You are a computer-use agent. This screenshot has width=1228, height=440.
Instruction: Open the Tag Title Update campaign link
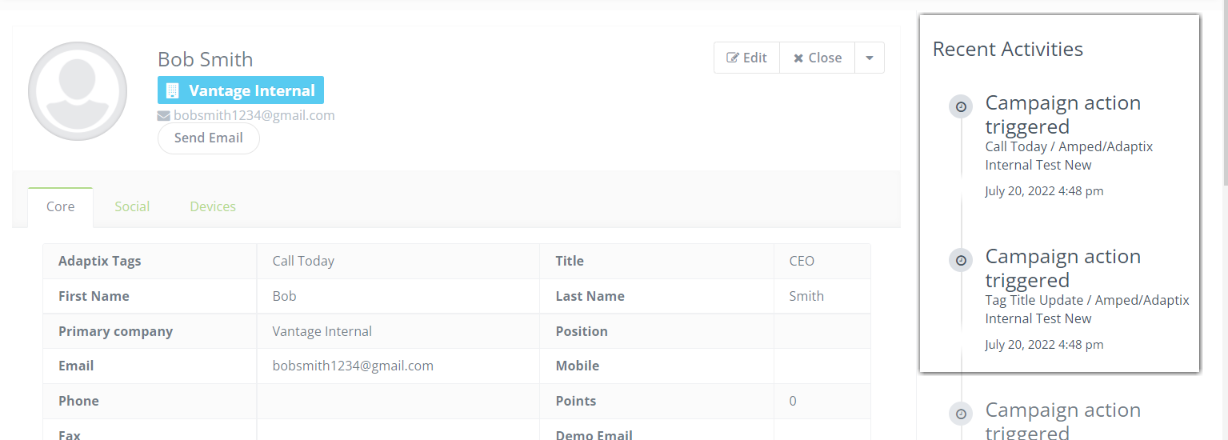pos(1086,309)
